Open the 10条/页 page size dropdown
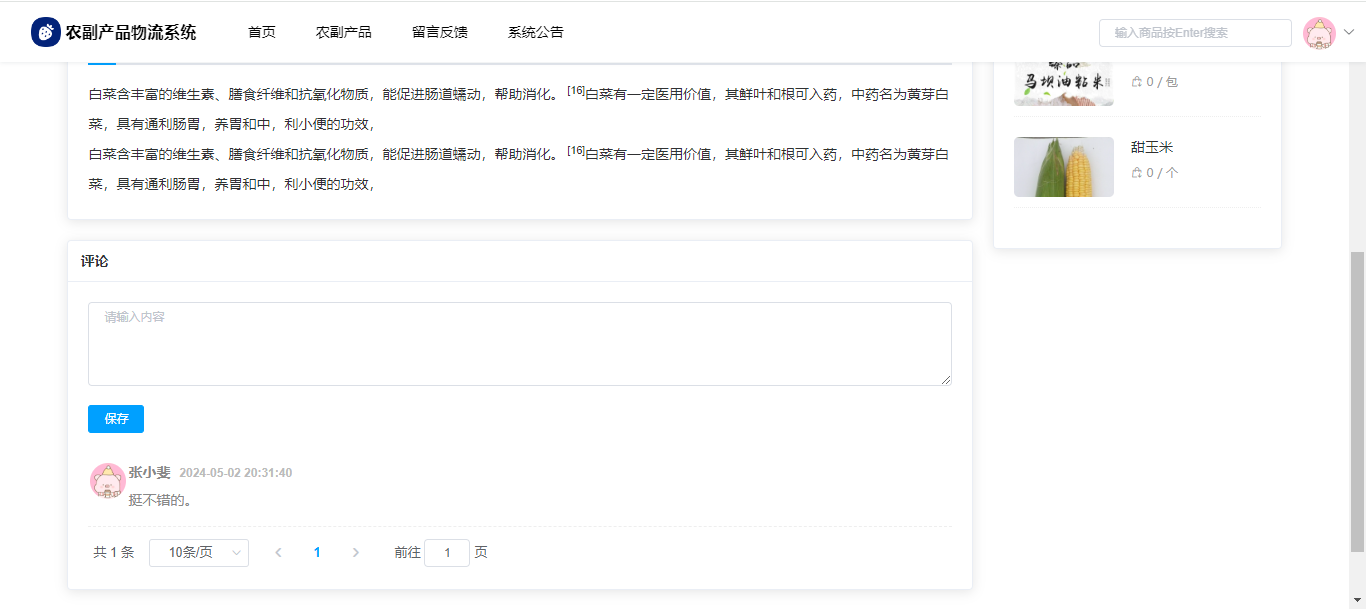Image resolution: width=1366 pixels, height=609 pixels. 199,553
